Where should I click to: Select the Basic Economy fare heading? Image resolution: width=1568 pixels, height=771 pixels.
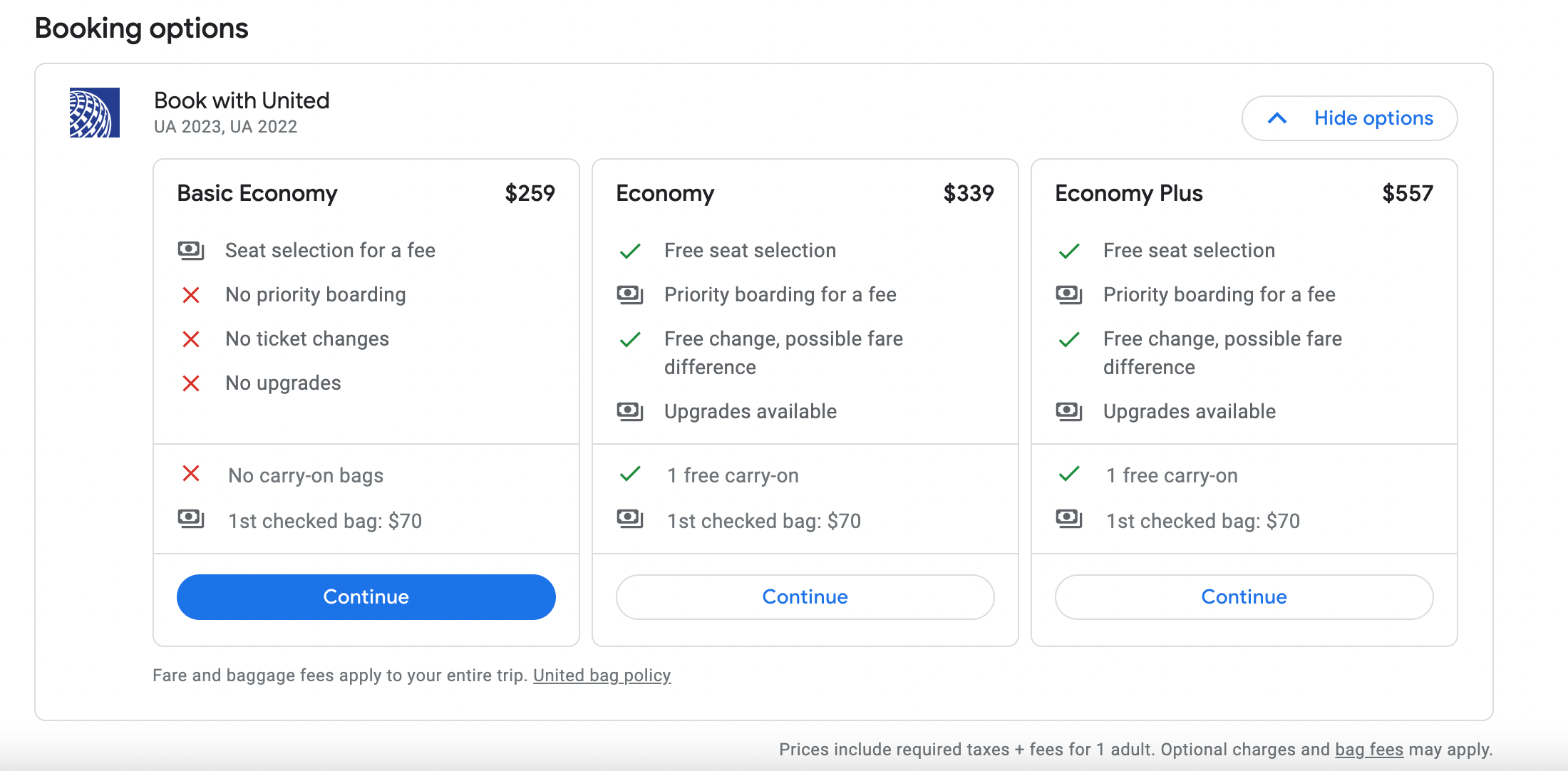coord(257,194)
